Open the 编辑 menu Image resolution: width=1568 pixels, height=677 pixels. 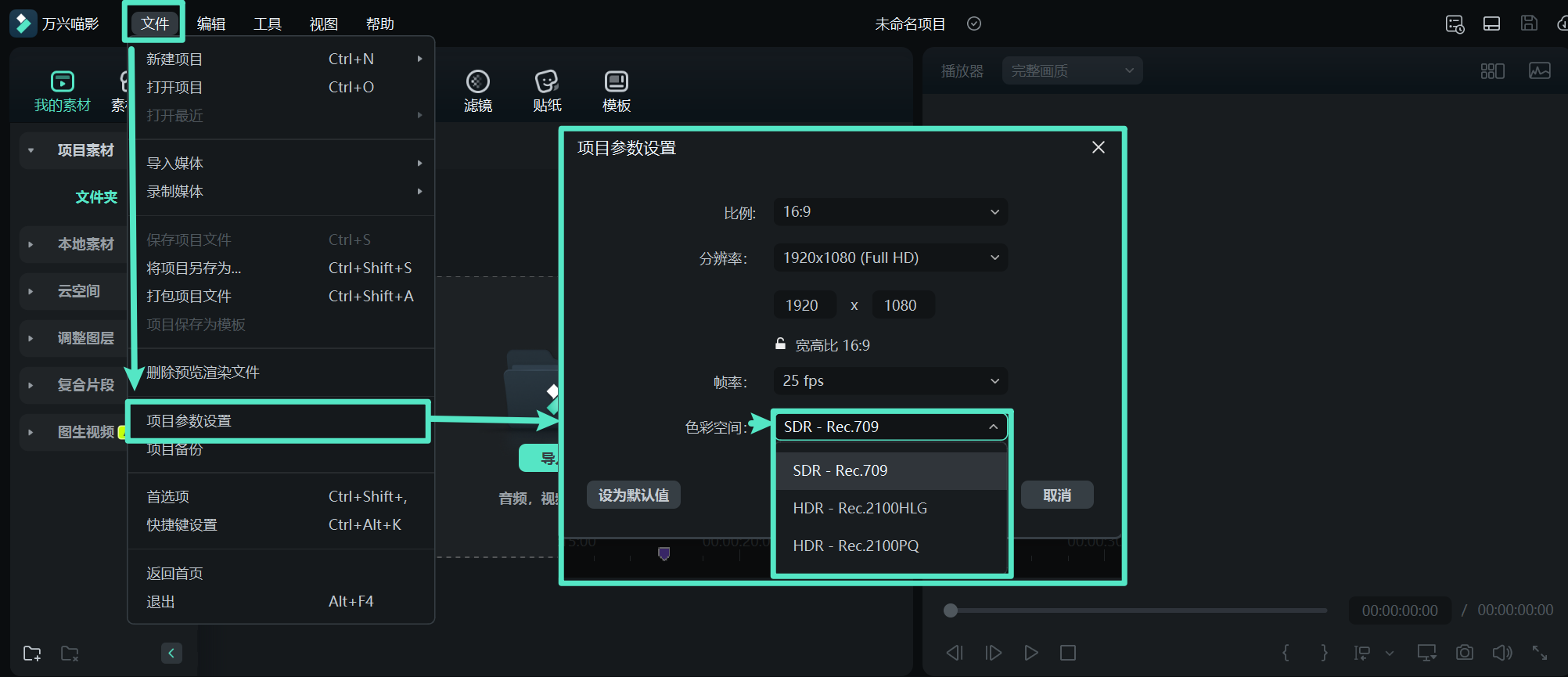click(x=211, y=23)
